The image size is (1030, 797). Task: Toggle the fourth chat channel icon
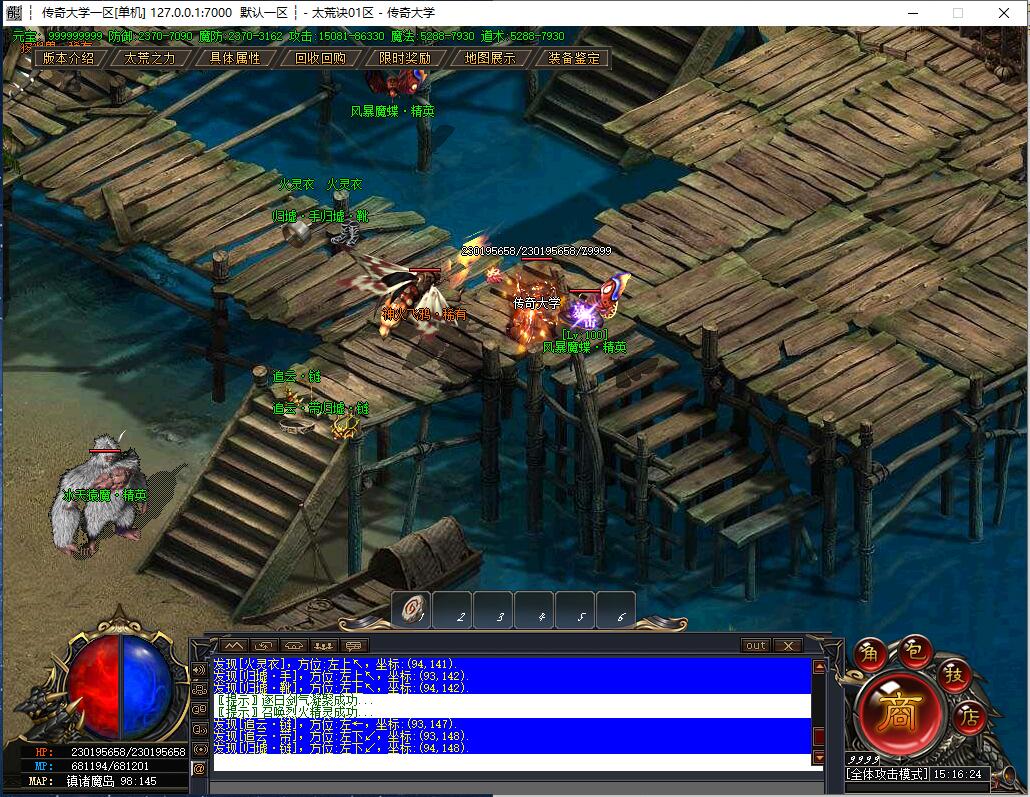[199, 729]
